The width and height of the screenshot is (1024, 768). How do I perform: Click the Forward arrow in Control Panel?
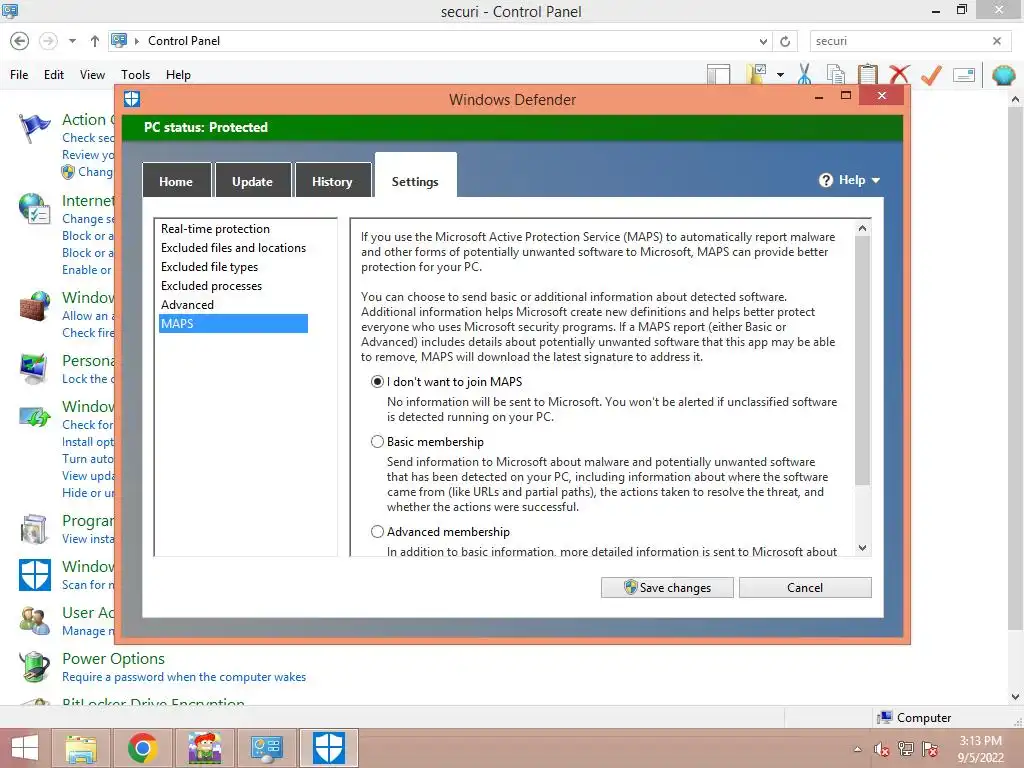[48, 41]
